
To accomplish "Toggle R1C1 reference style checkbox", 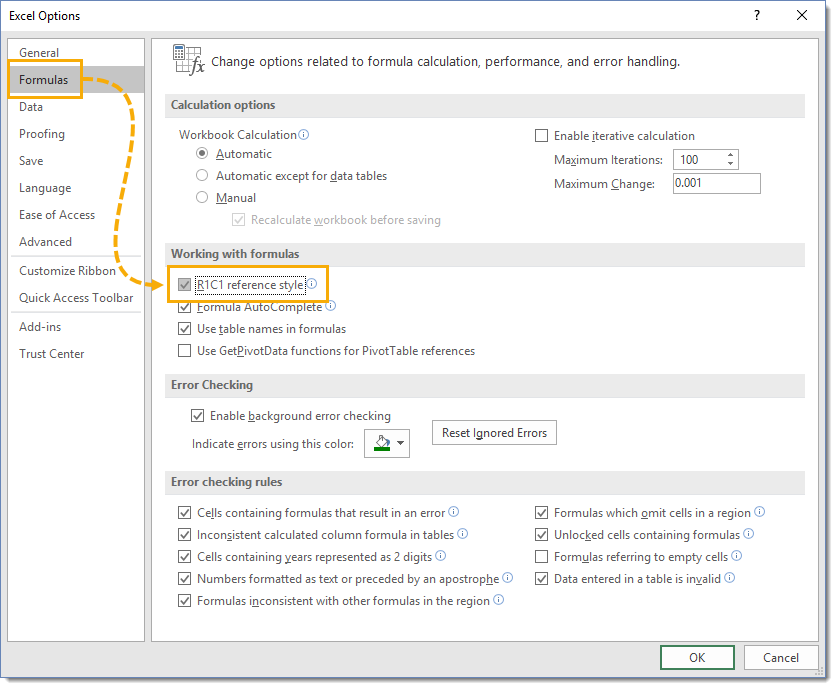I will coord(184,285).
